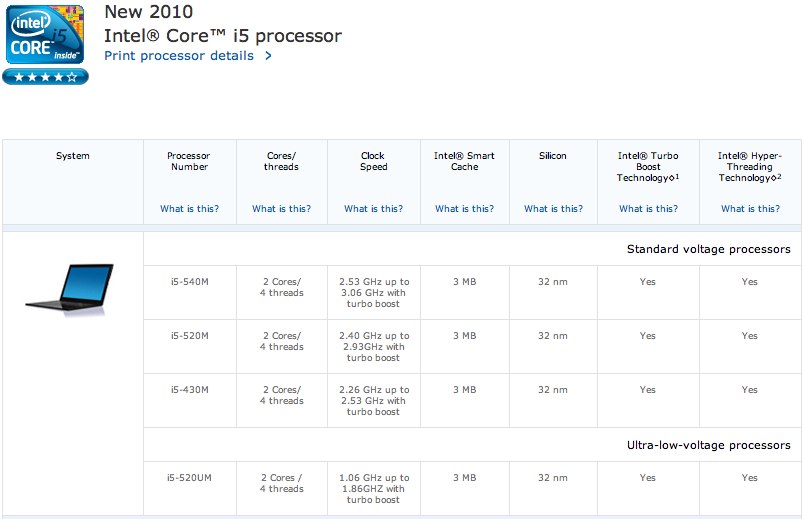Click 'What is this?' under Hyper-Threading Technology
Viewport: 804px width, 519px height.
click(750, 209)
